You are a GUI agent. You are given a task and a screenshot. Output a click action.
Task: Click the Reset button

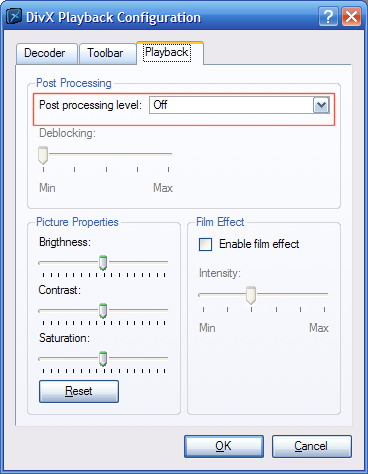[79, 391]
